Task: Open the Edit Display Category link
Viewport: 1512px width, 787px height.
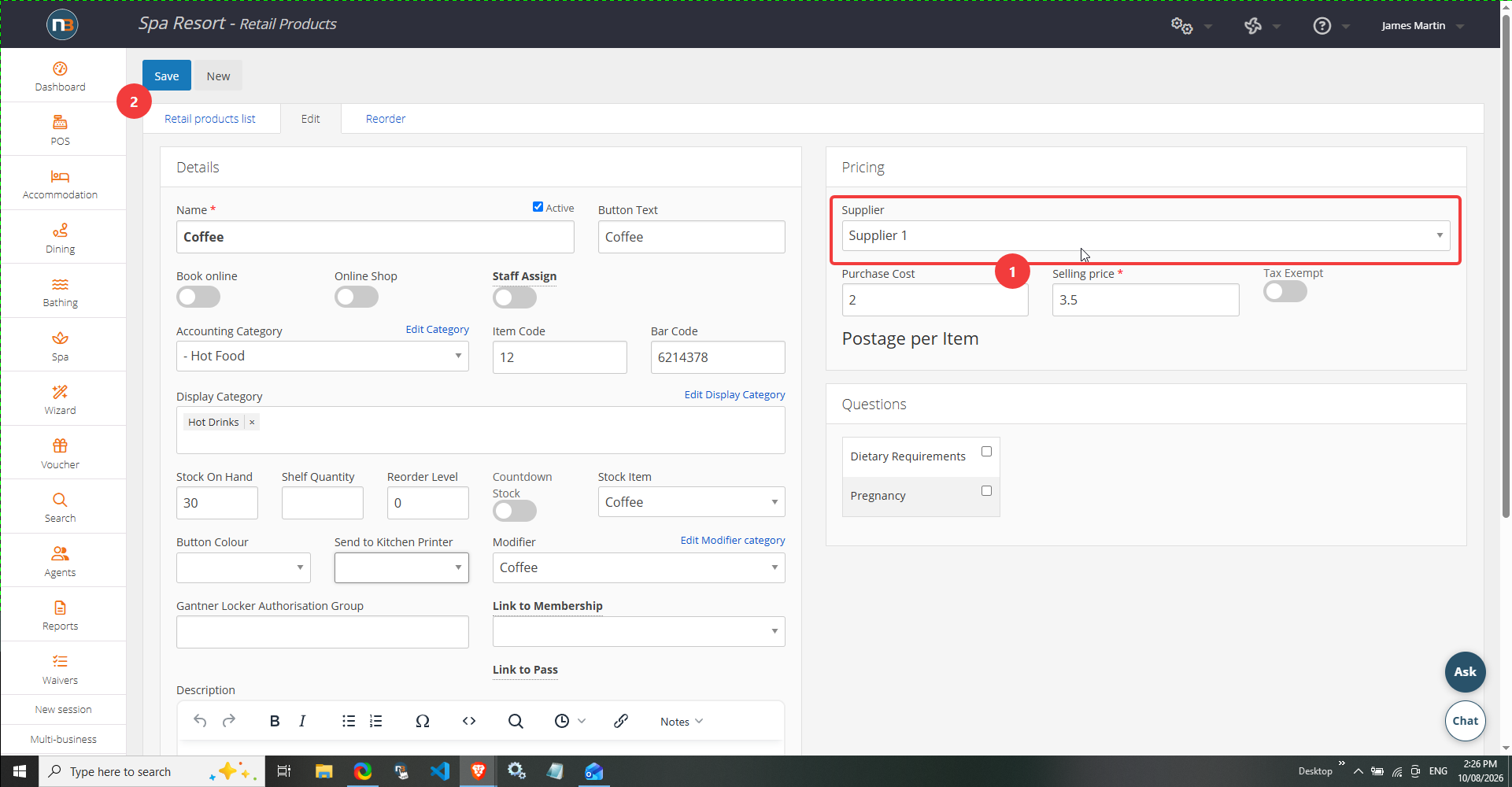Action: 735,395
